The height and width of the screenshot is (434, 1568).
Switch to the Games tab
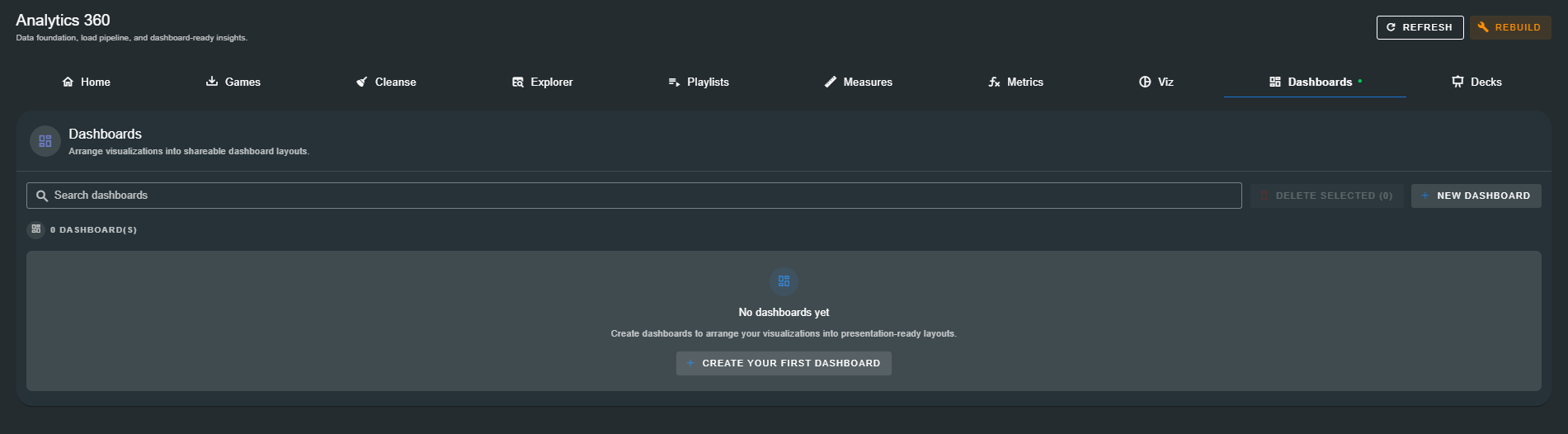pos(233,82)
